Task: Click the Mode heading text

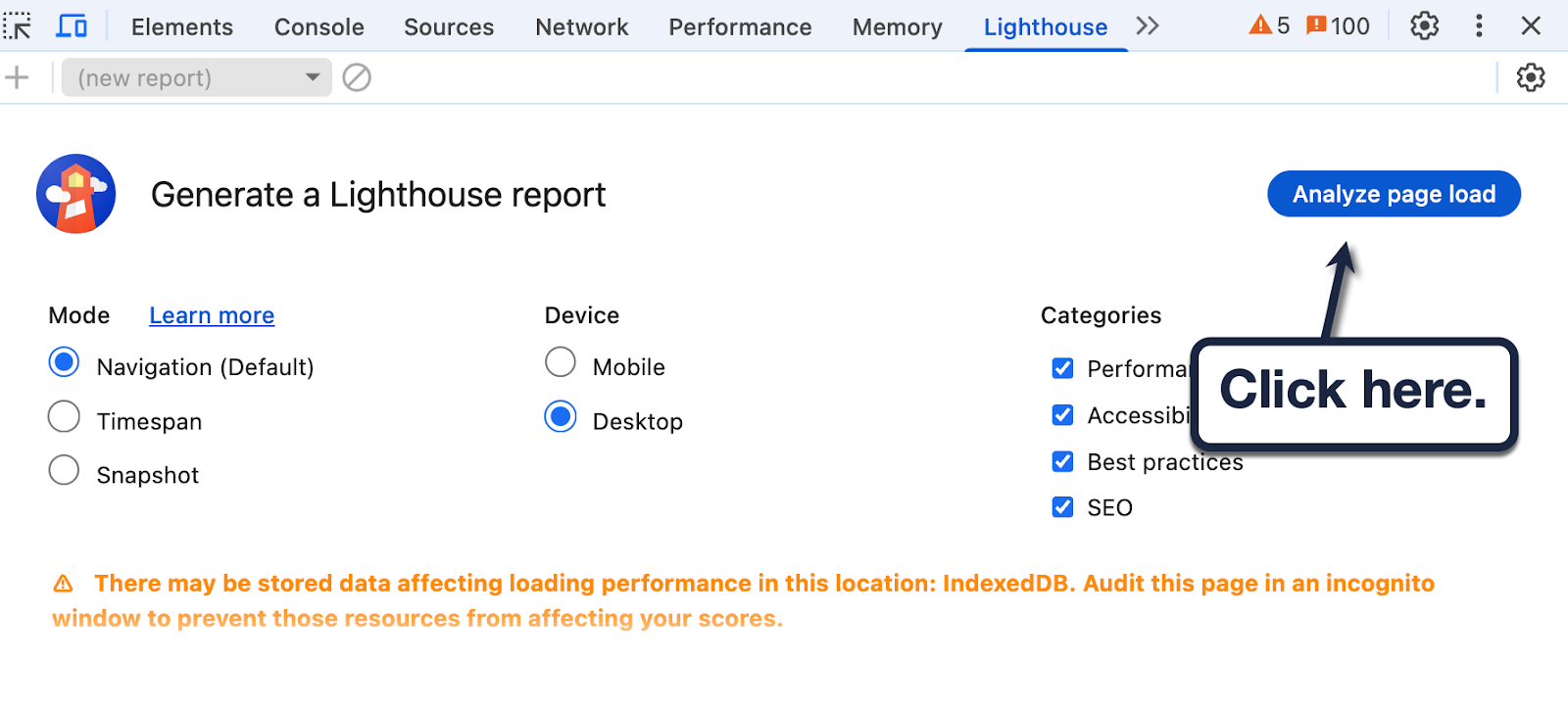Action: click(79, 315)
